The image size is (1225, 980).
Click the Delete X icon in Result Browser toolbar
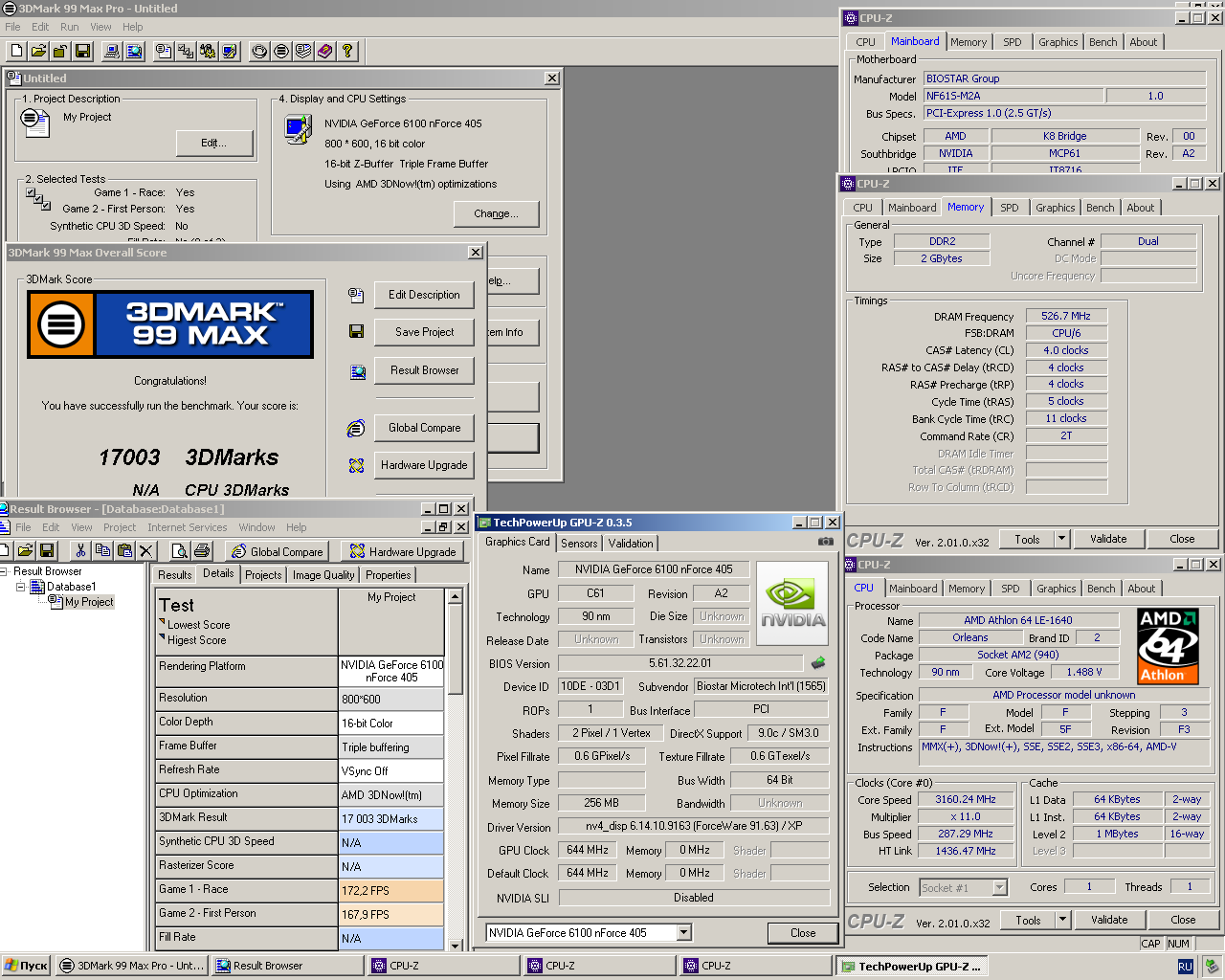click(145, 550)
